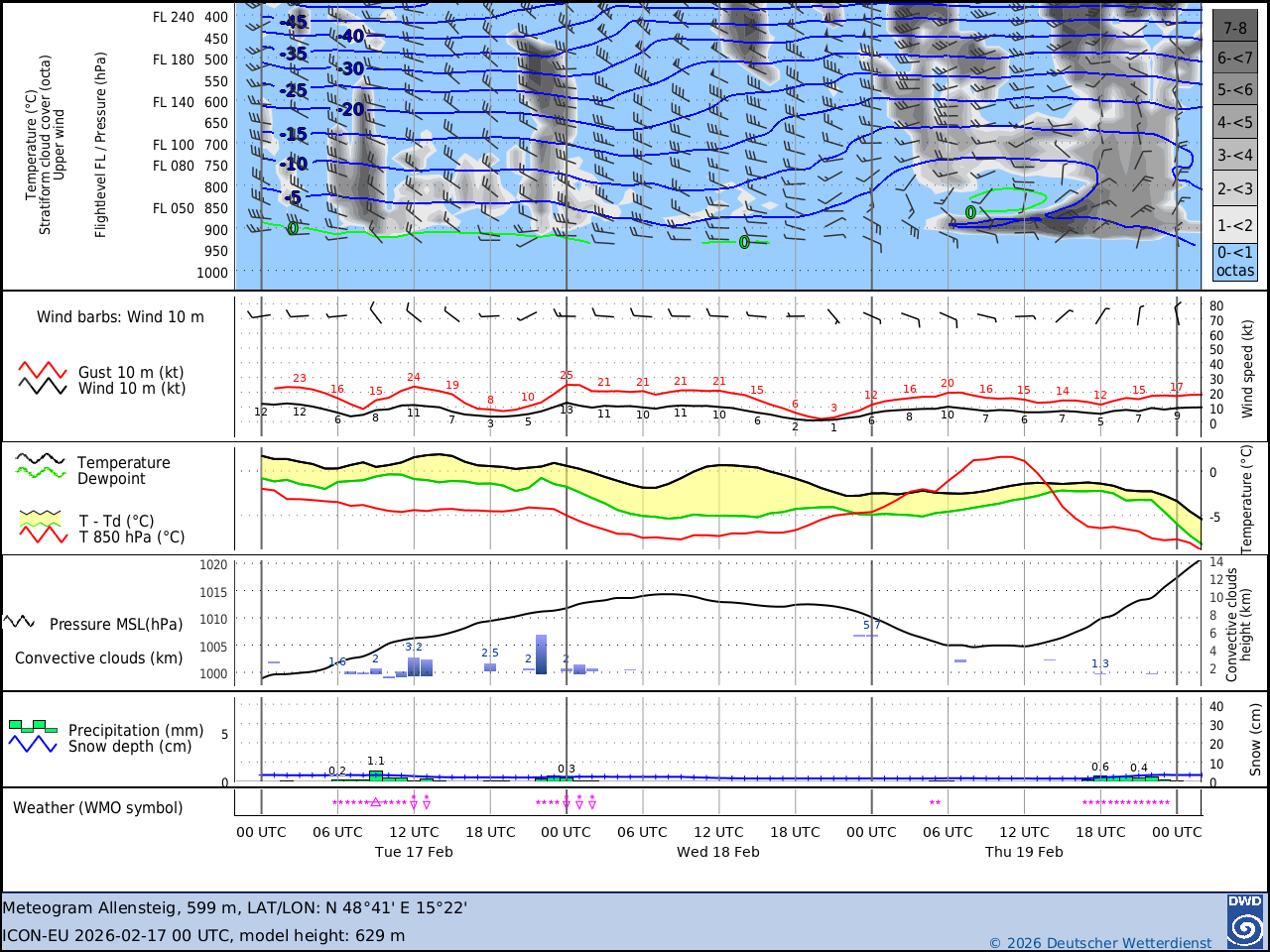Click the Precipitation (mm) legend label
This screenshot has height=952, width=1270.
point(136,730)
